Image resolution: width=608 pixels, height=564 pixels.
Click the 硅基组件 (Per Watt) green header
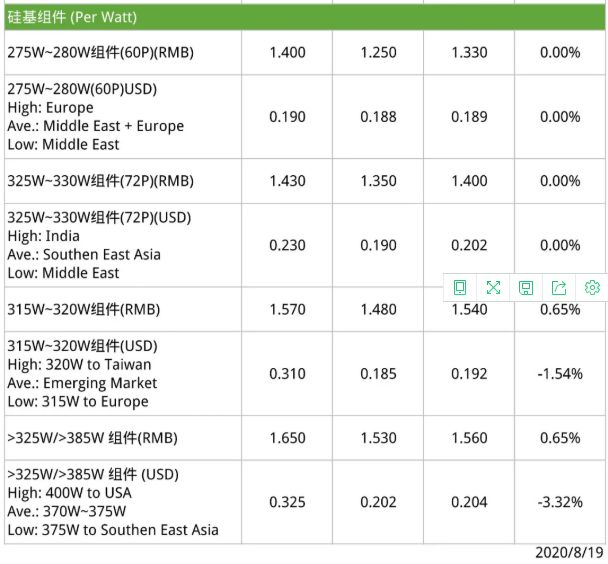pos(72,18)
